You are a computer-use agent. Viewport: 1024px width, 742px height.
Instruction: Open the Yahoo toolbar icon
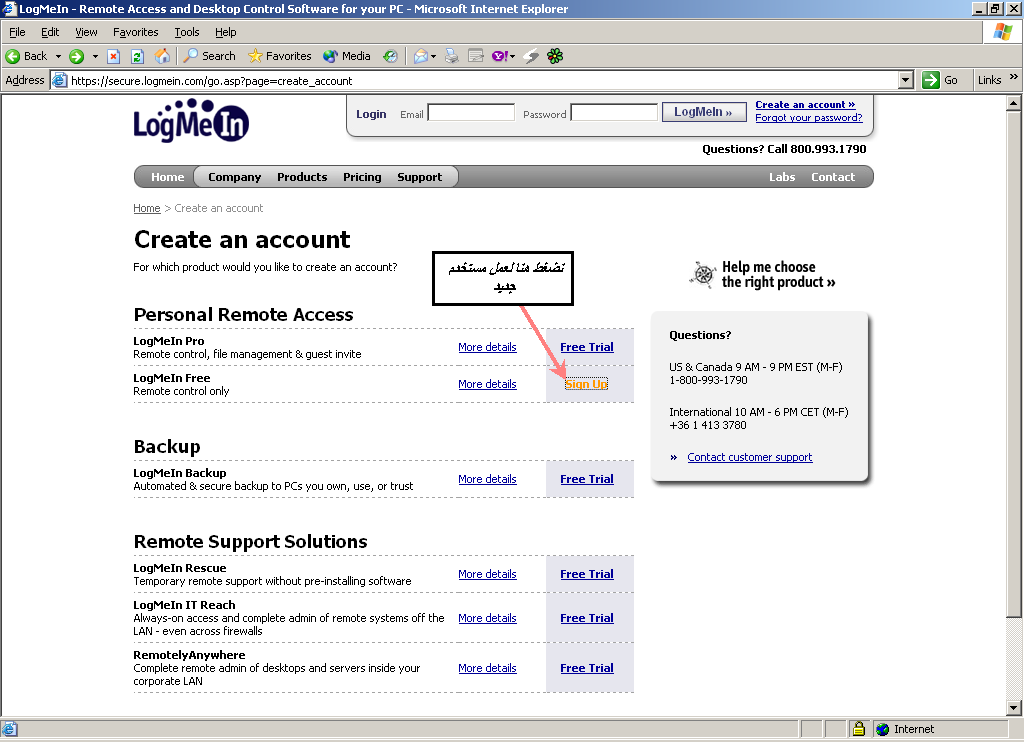pyautogui.click(x=500, y=56)
